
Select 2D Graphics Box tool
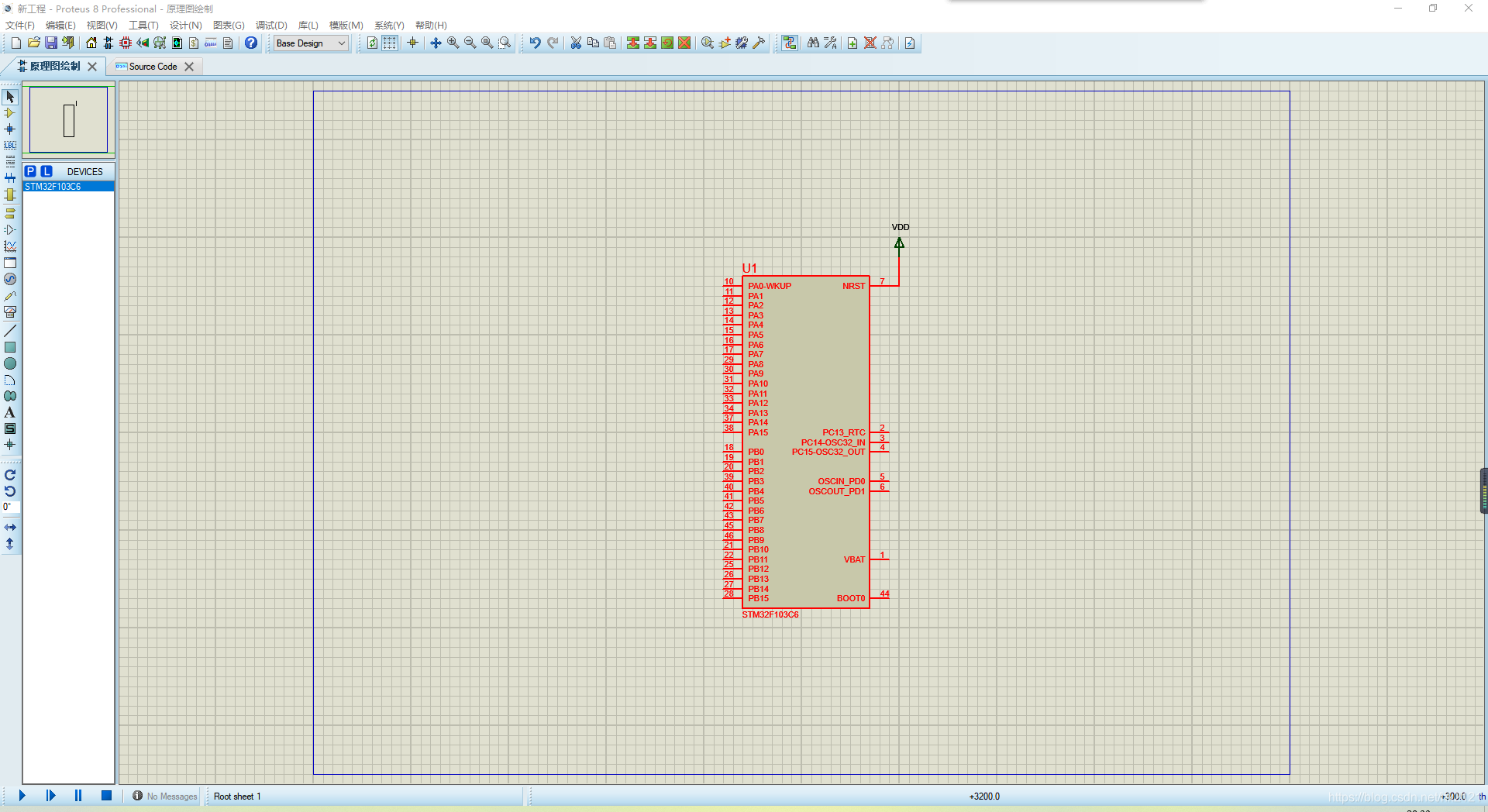click(x=10, y=347)
